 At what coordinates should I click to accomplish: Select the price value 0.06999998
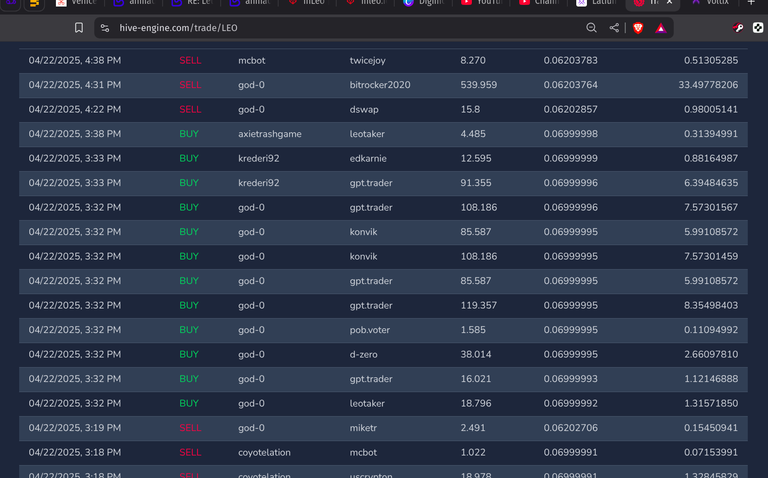(x=571, y=134)
